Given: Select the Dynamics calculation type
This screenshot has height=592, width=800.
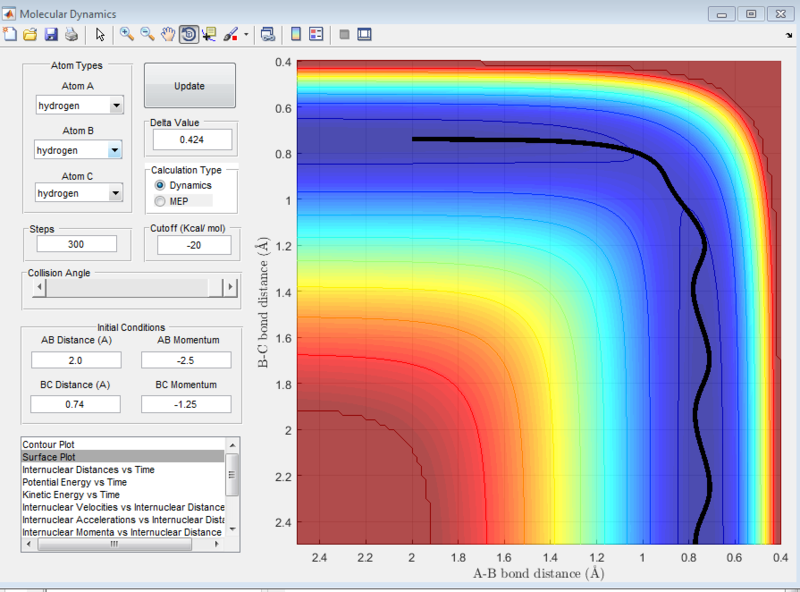Looking at the screenshot, I should [x=160, y=186].
